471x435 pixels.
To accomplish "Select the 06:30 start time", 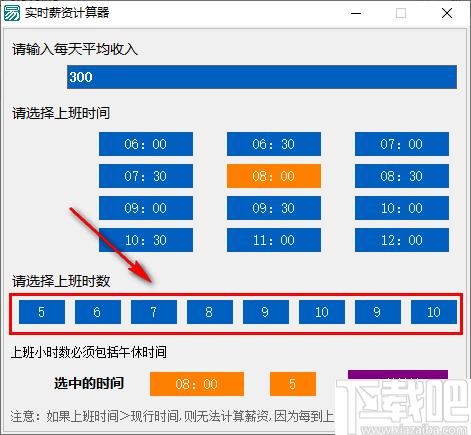I will pos(274,144).
